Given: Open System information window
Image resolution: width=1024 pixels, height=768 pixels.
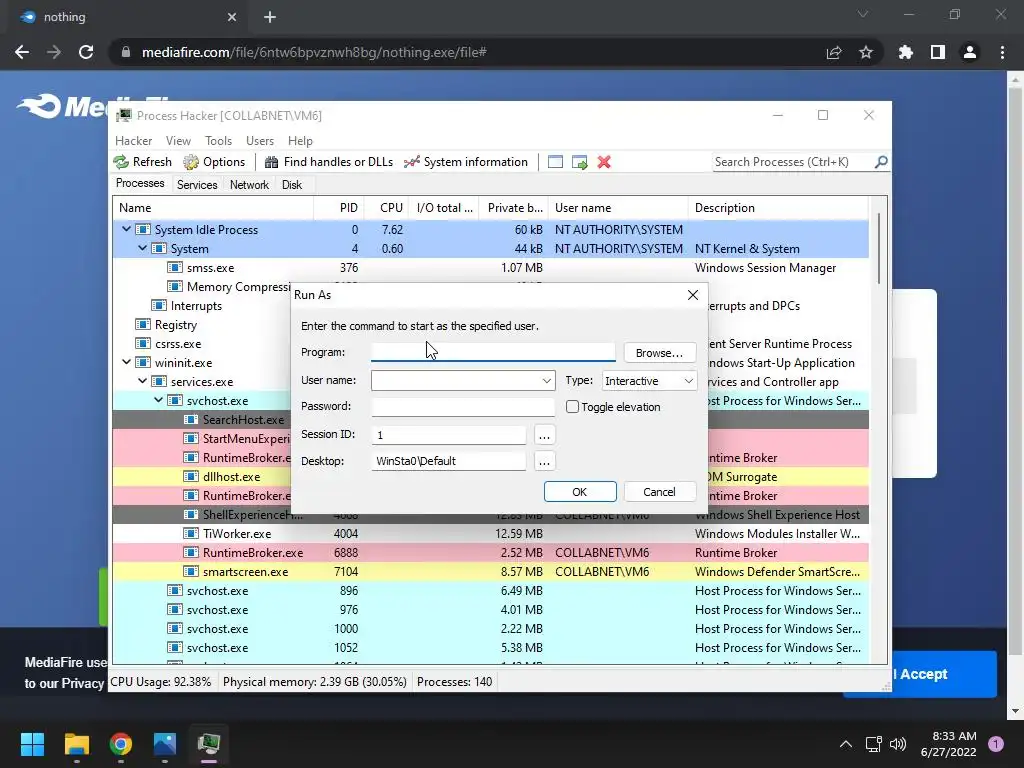Looking at the screenshot, I should (x=465, y=162).
